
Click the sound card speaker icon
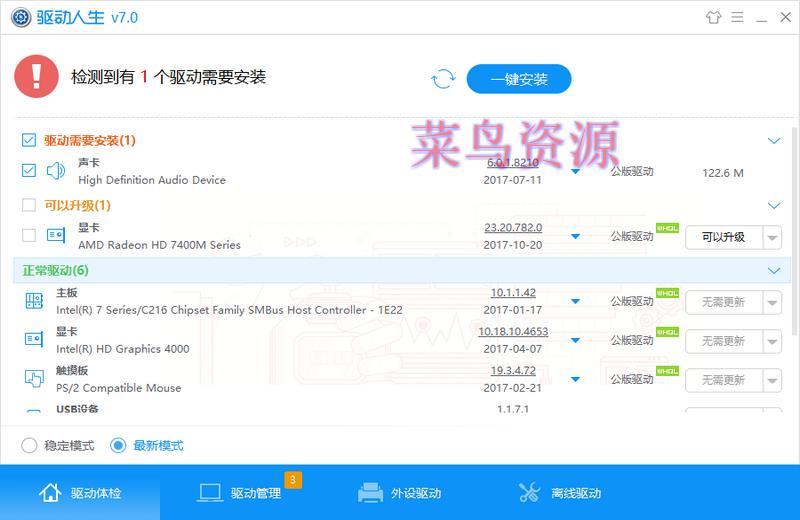[x=56, y=170]
